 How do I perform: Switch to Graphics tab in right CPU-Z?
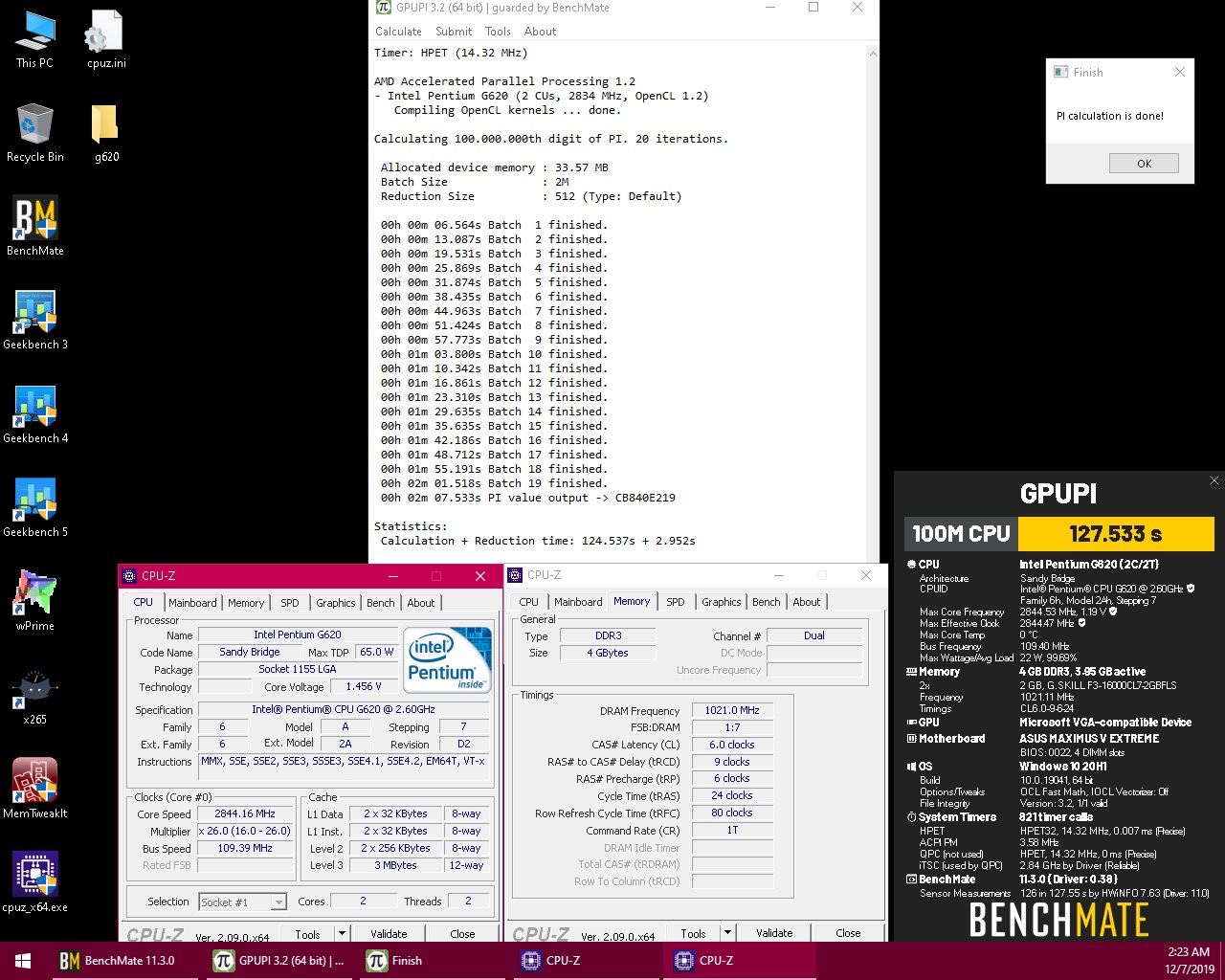[x=722, y=602]
